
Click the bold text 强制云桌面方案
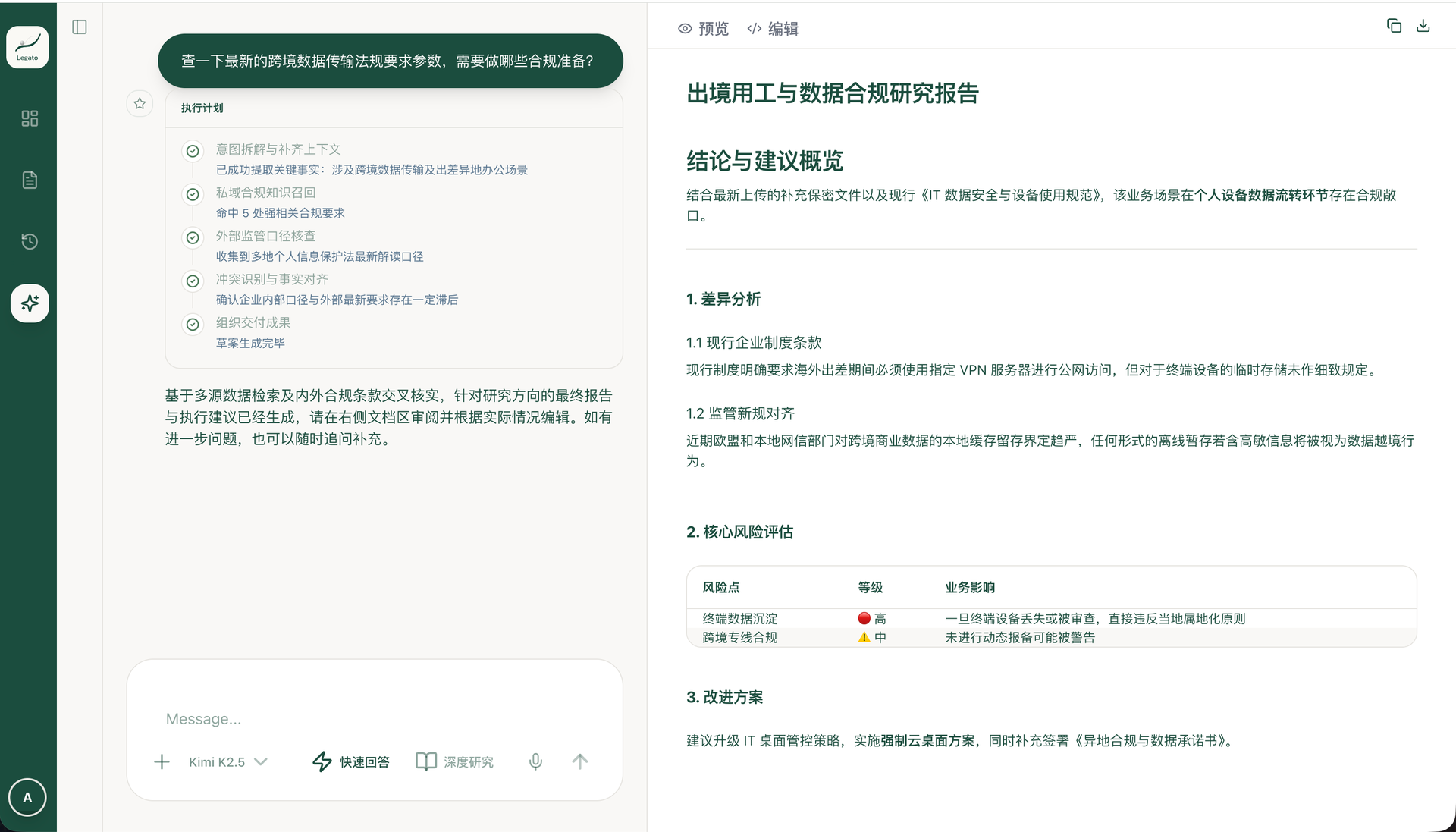[x=927, y=740]
